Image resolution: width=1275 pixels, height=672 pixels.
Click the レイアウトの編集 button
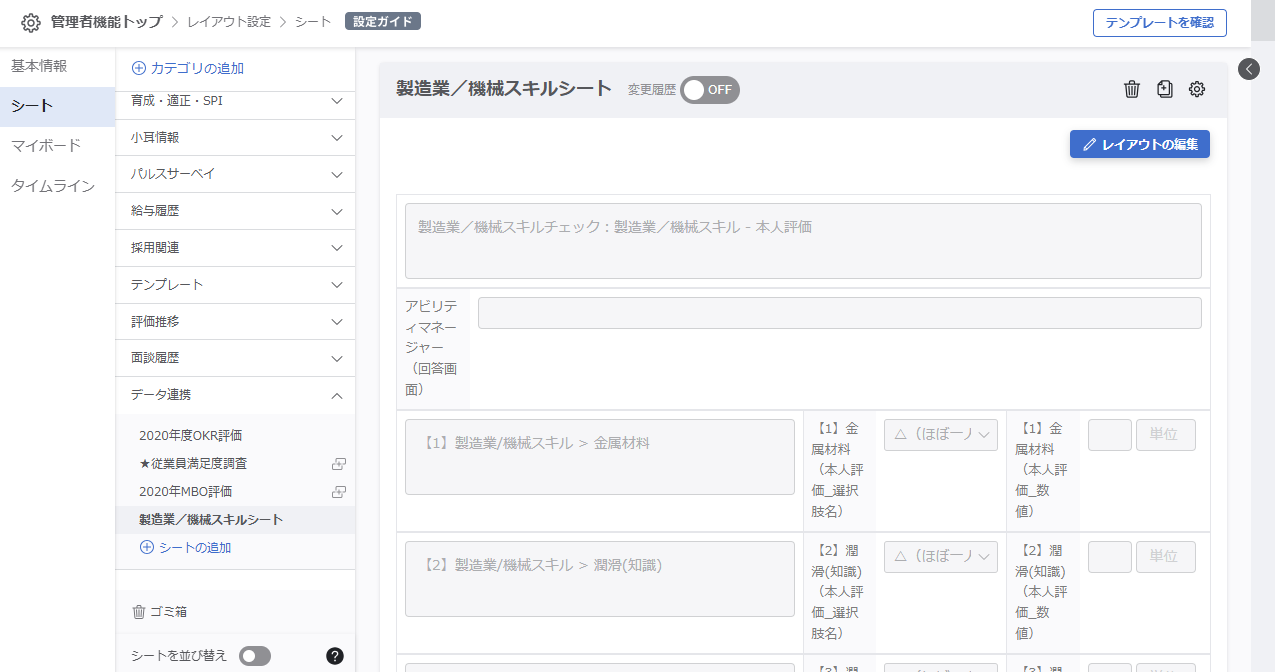1139,144
